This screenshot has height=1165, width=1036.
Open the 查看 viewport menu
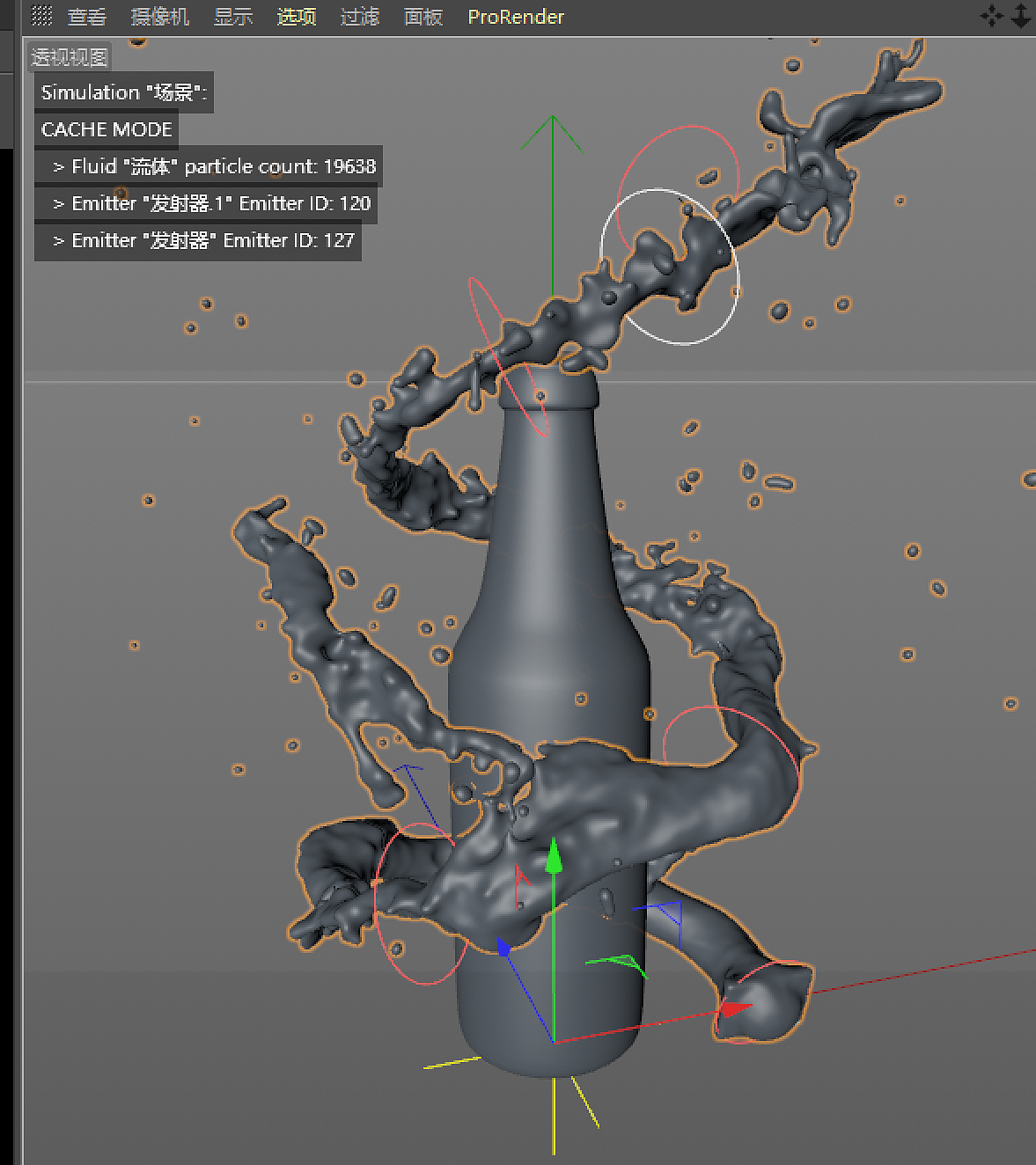pos(87,17)
